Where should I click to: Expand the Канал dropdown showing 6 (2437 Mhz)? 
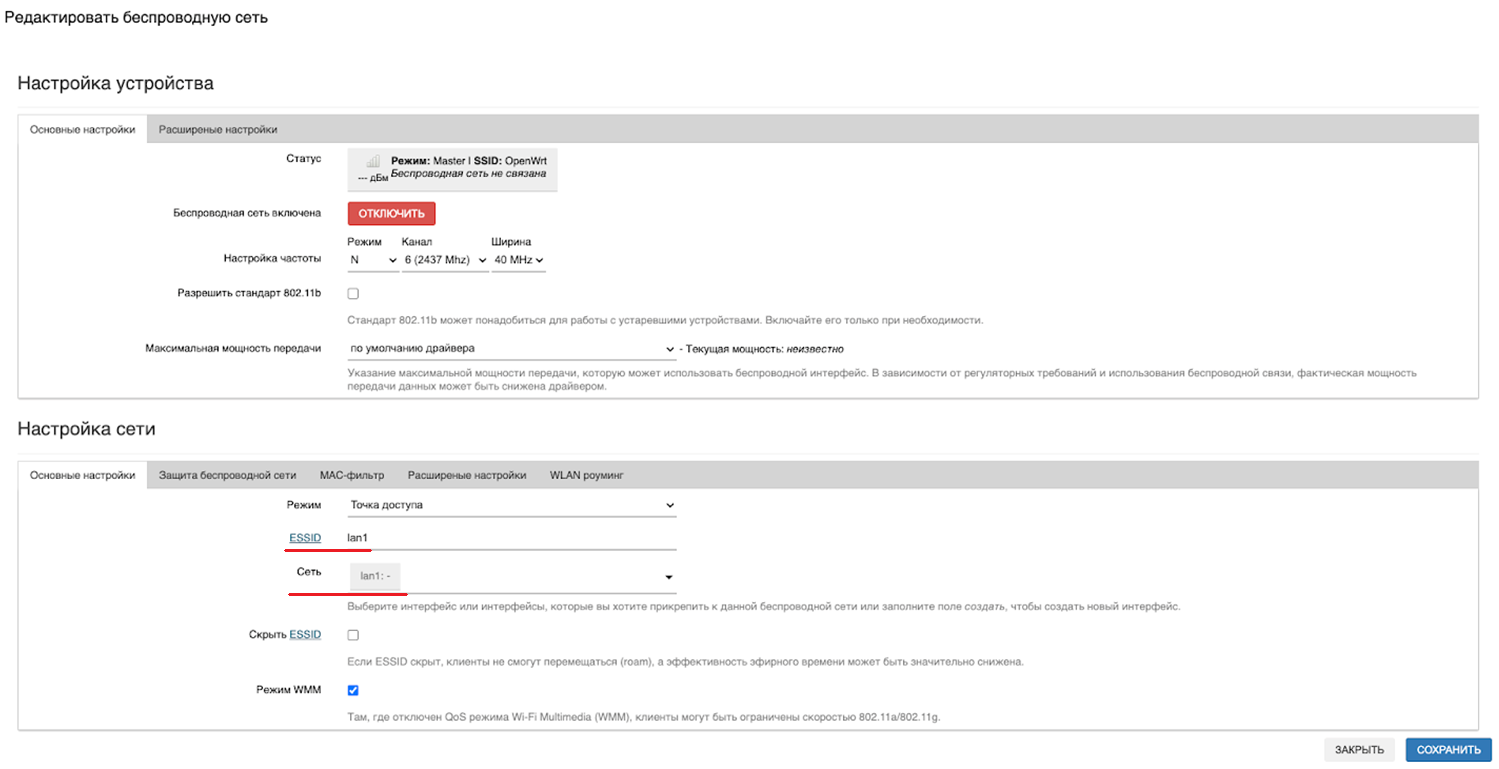(x=444, y=260)
